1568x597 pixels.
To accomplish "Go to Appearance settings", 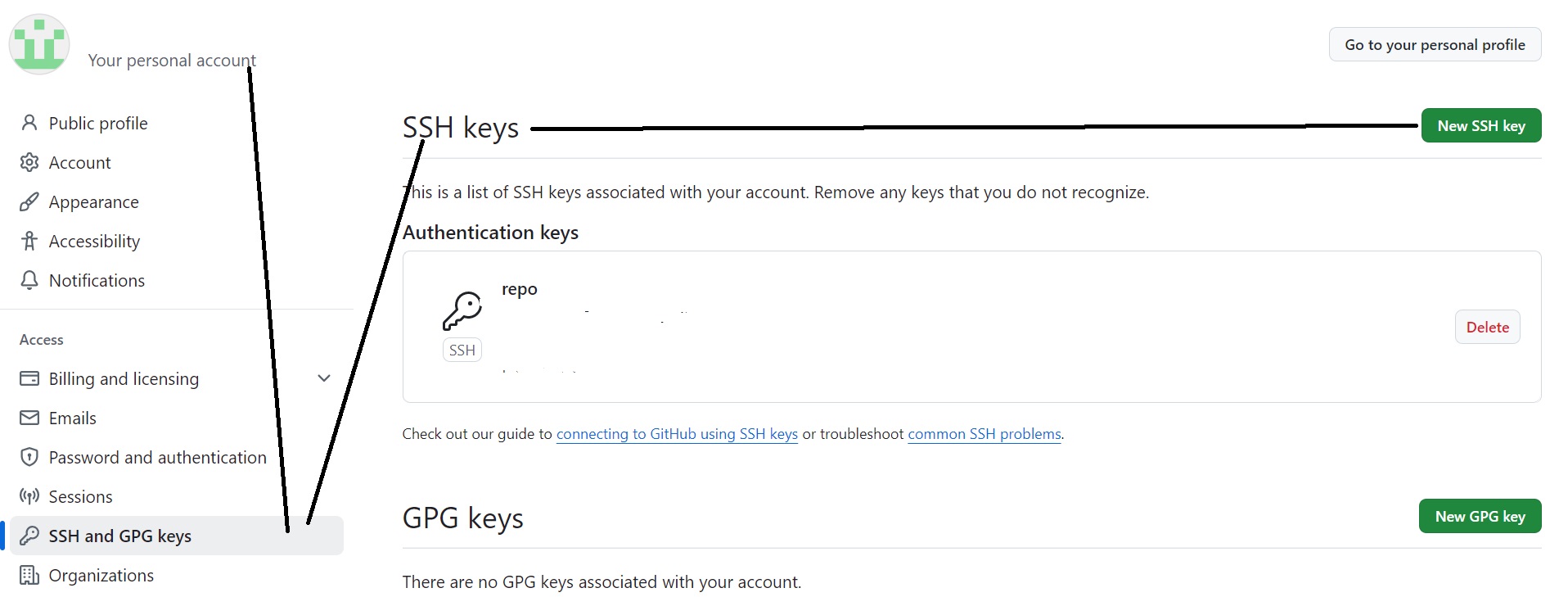I will pos(93,201).
